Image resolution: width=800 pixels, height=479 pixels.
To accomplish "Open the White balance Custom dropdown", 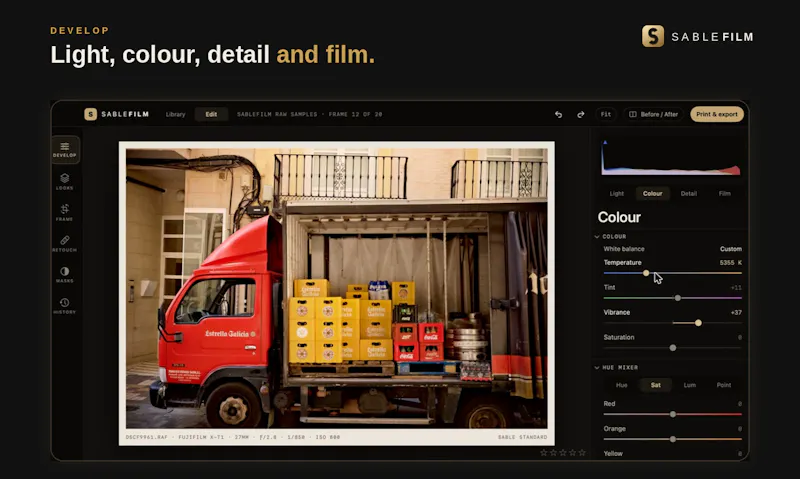I will coord(731,249).
